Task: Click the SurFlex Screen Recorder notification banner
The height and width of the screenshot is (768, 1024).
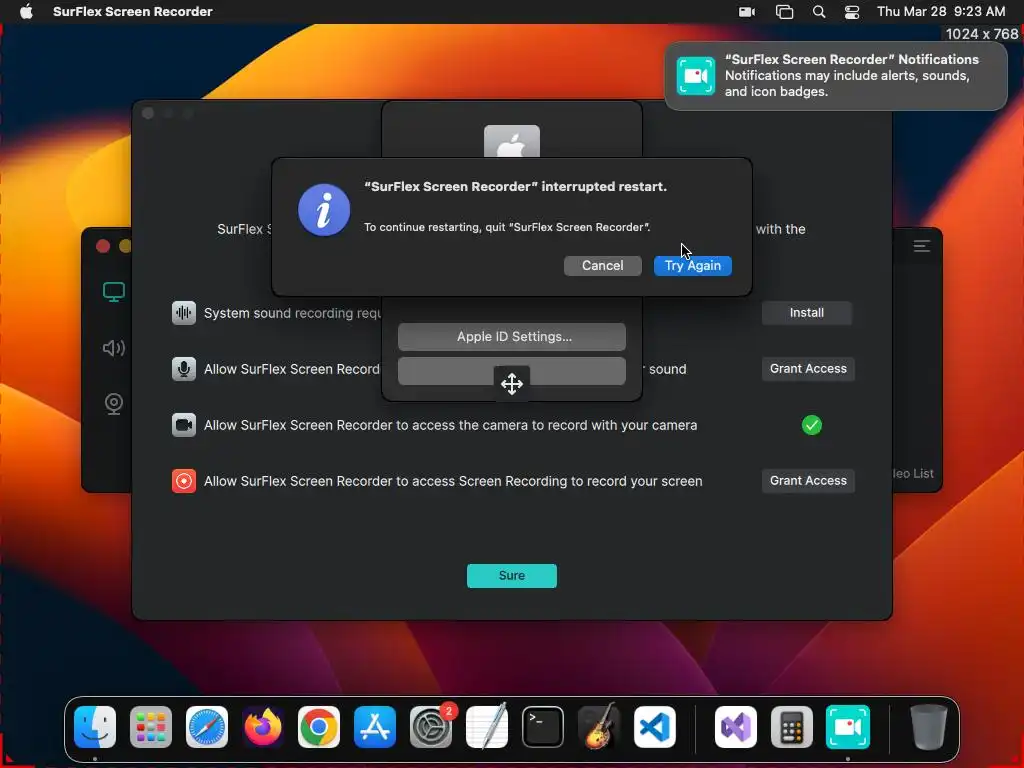Action: click(835, 76)
